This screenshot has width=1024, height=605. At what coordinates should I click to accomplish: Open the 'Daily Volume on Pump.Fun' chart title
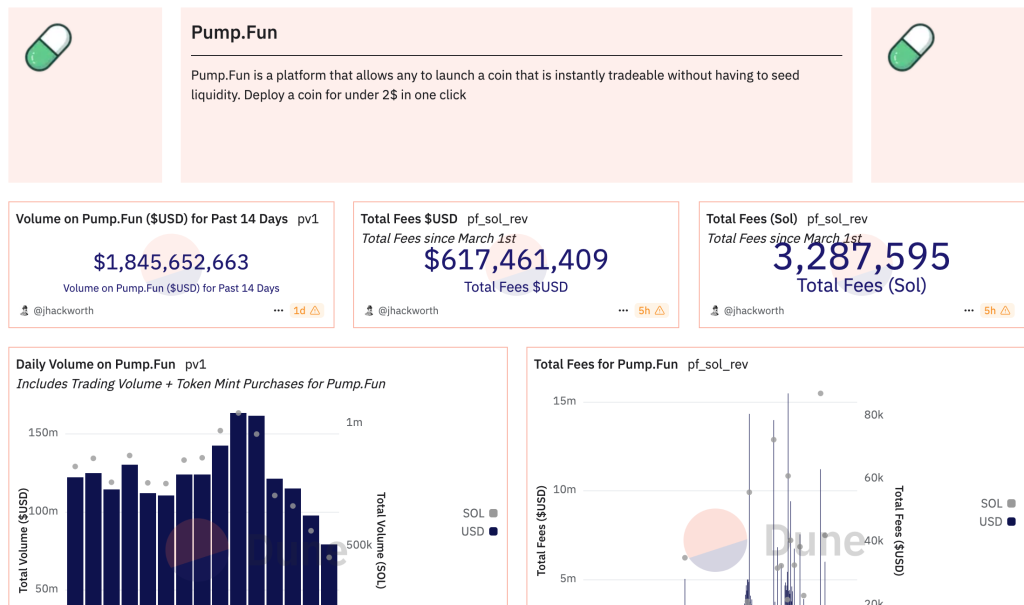coord(95,365)
